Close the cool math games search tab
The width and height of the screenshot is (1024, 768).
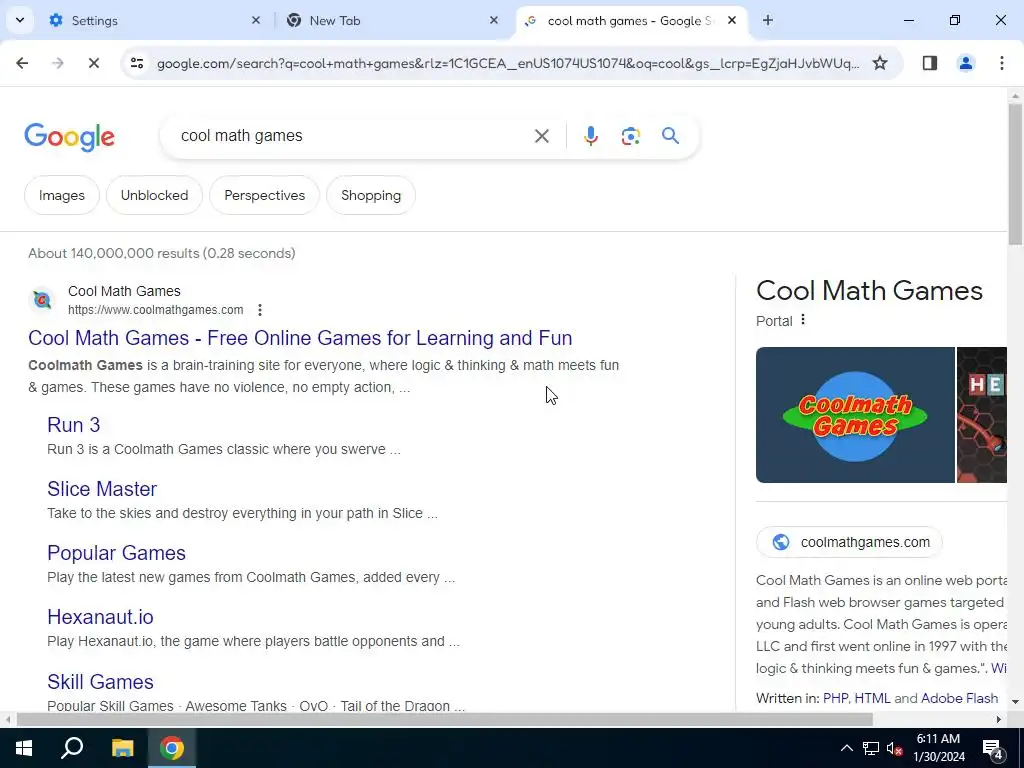coord(732,20)
